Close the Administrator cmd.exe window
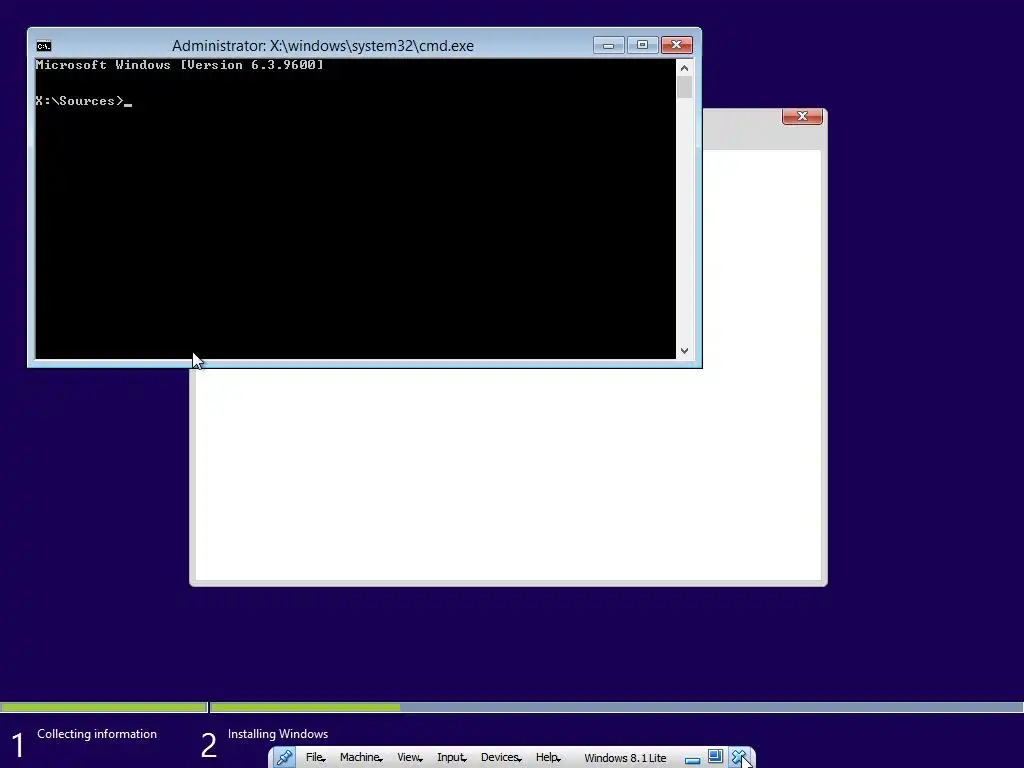Viewport: 1024px width, 768px height. [x=677, y=45]
